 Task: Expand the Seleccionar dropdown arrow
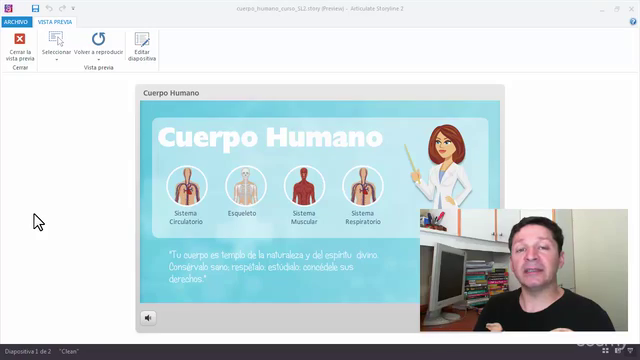pos(57,60)
